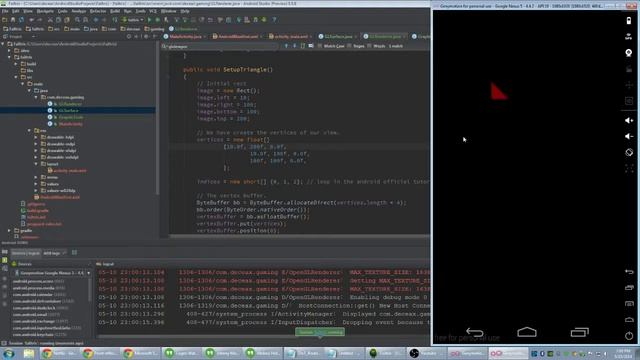Image resolution: width=640 pixels, height=360 pixels.
Task: Tap Genymotion rotate screen icon
Action: tap(629, 152)
